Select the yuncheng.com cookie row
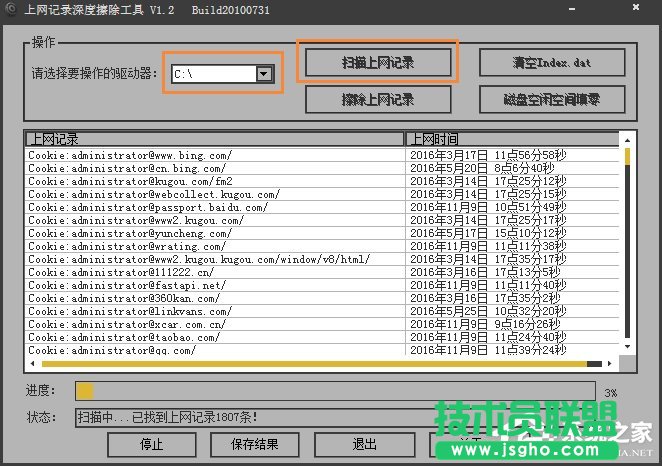 pyautogui.click(x=130, y=233)
